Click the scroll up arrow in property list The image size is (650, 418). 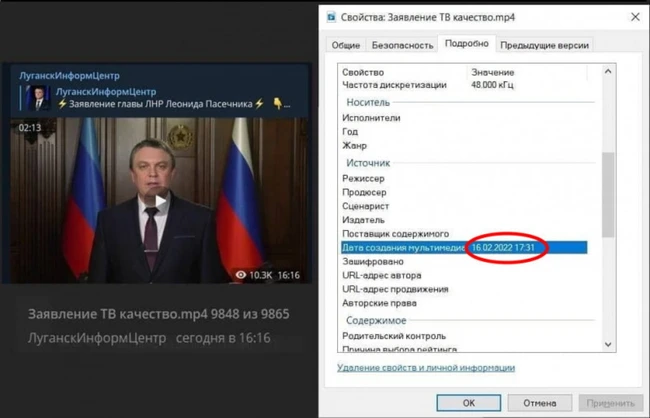(x=608, y=71)
